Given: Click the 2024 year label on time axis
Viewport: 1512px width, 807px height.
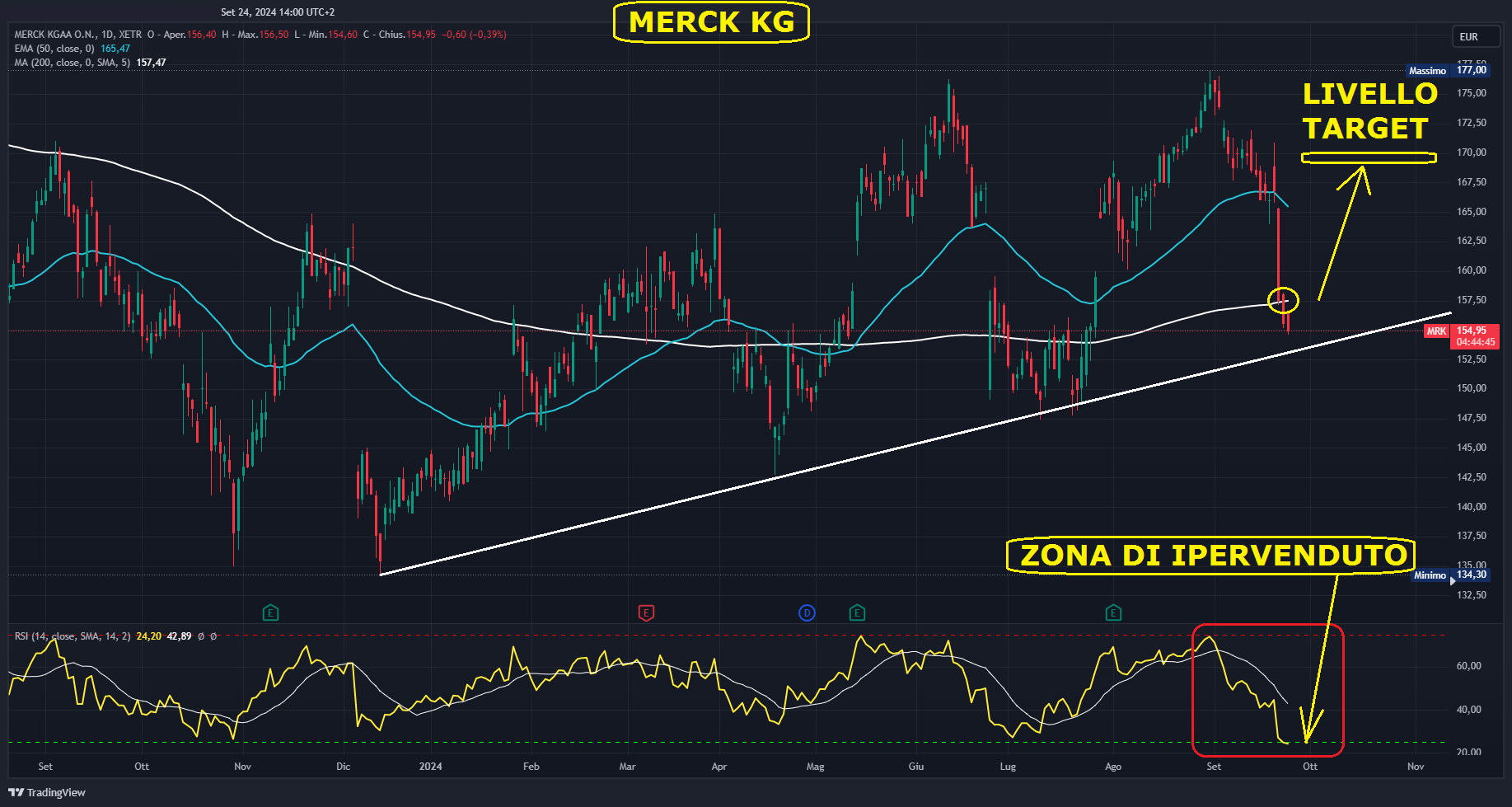Looking at the screenshot, I should pos(430,767).
